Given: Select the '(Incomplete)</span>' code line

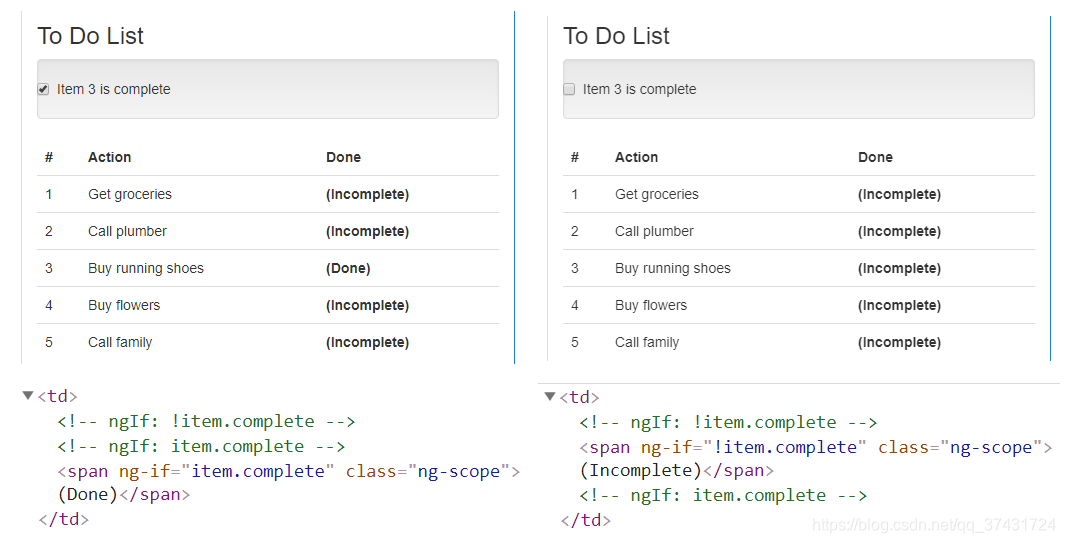Looking at the screenshot, I should [x=676, y=470].
